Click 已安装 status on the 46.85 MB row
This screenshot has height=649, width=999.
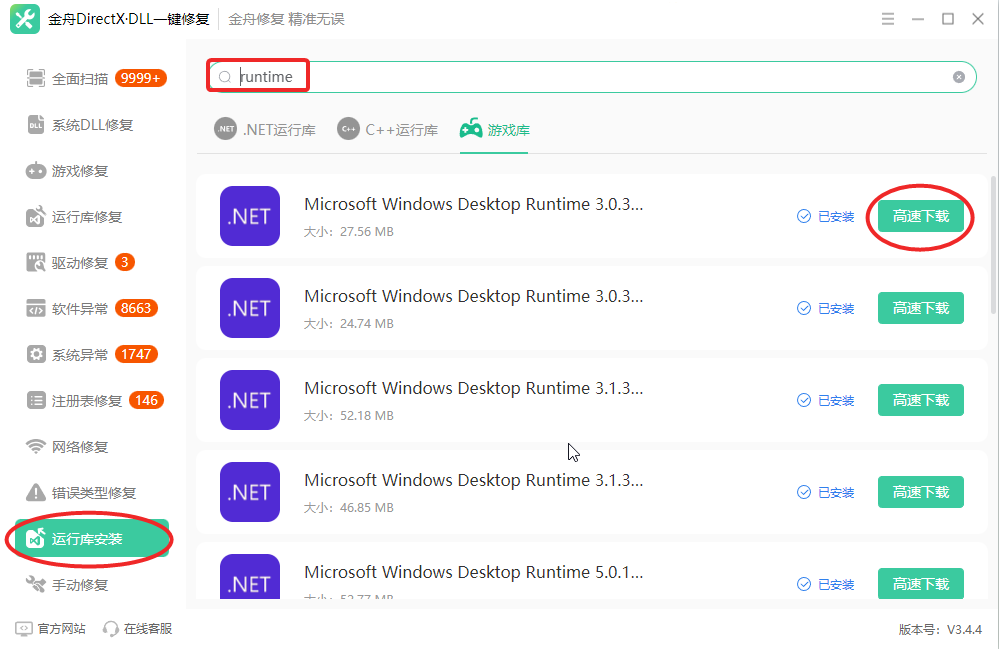(x=826, y=492)
